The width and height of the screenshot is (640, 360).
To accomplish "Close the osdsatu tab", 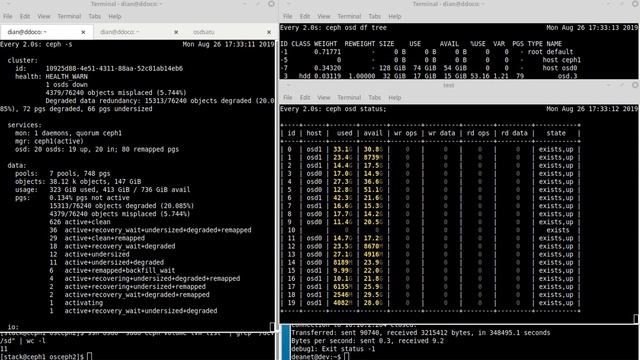I will (269, 32).
